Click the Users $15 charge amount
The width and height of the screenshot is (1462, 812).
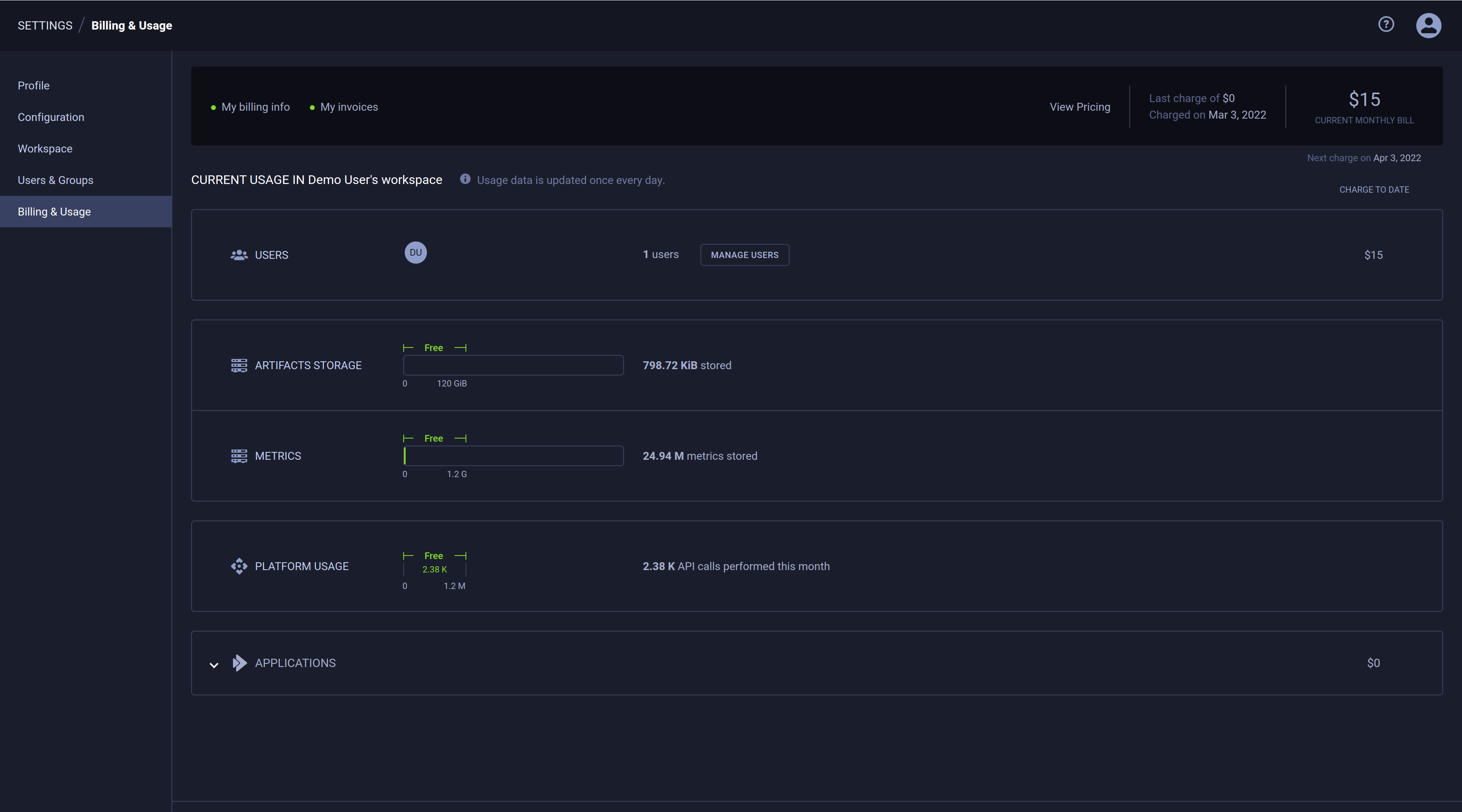coord(1373,255)
